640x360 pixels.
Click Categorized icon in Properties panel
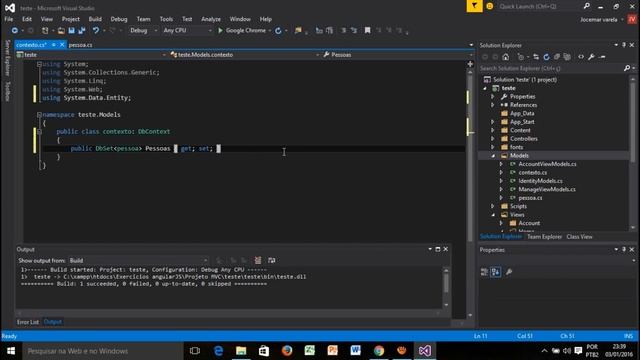coord(484,272)
